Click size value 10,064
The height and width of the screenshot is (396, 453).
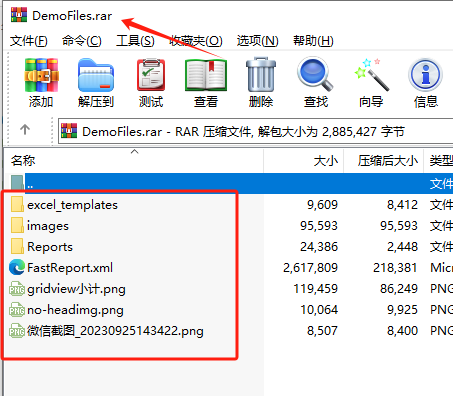319,310
